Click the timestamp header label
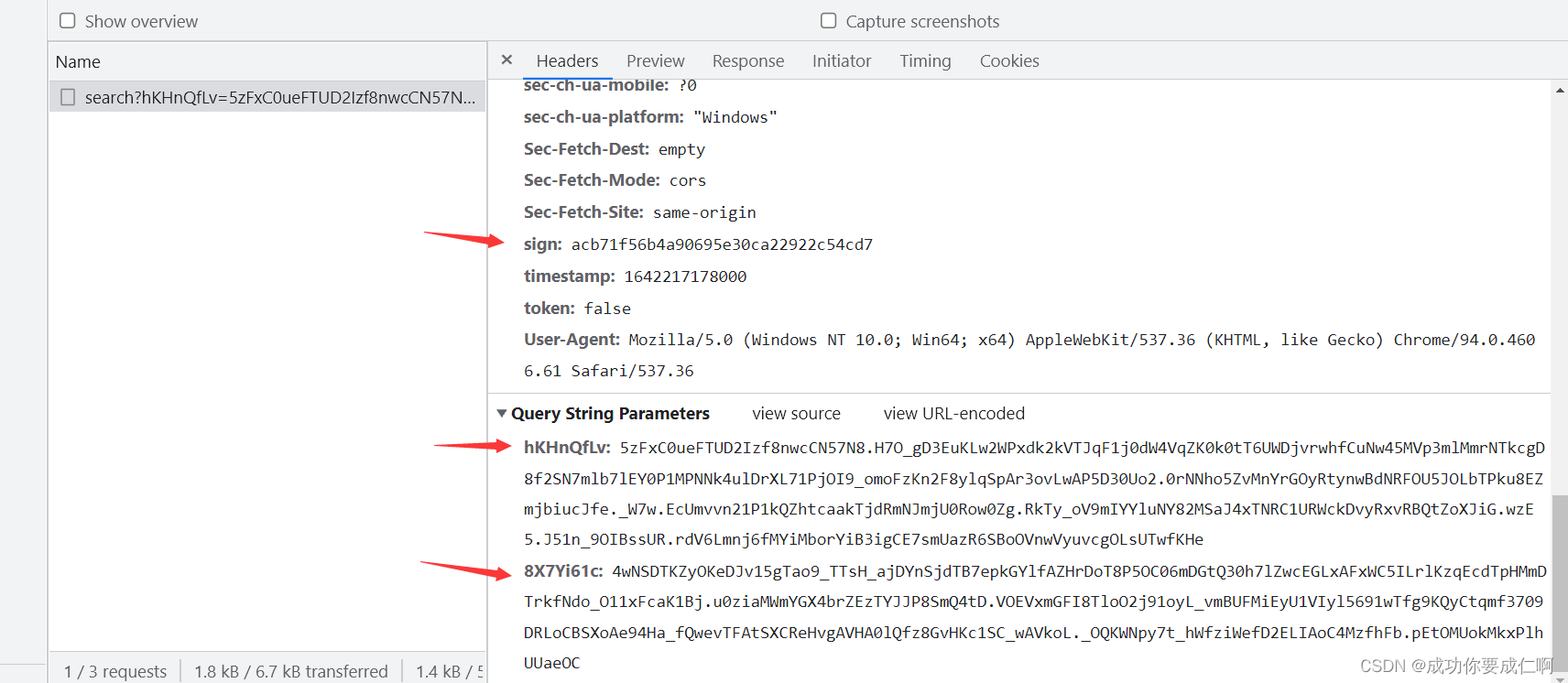Viewport: 1568px width, 683px height. 569,276
